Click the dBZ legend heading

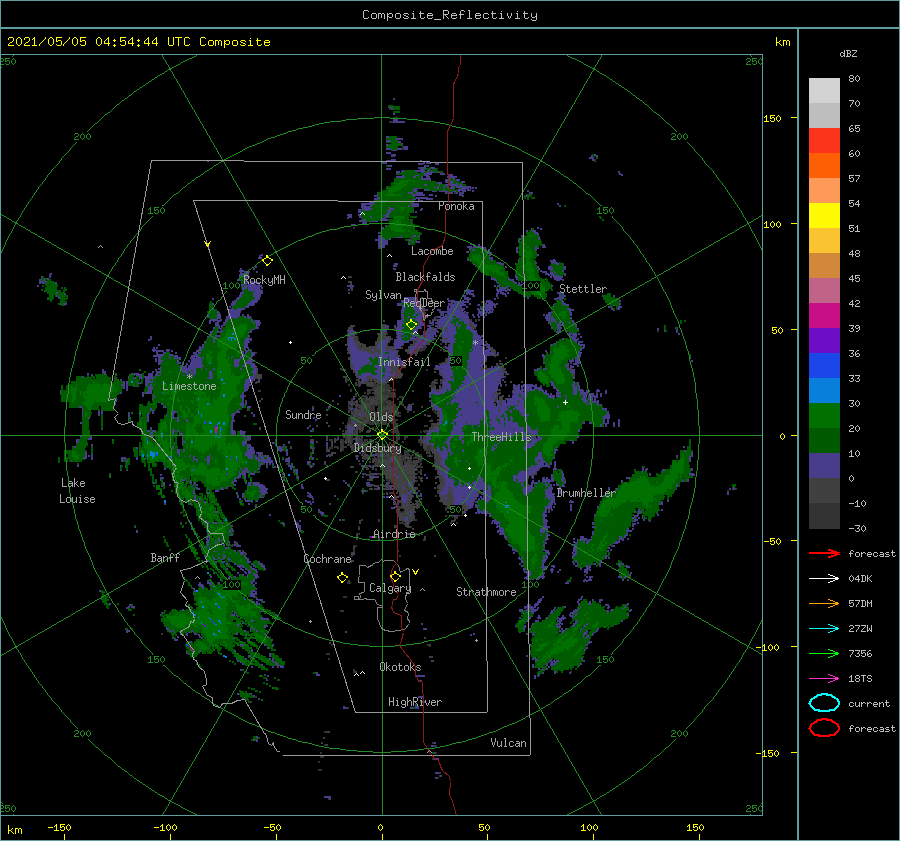pyautogui.click(x=848, y=53)
